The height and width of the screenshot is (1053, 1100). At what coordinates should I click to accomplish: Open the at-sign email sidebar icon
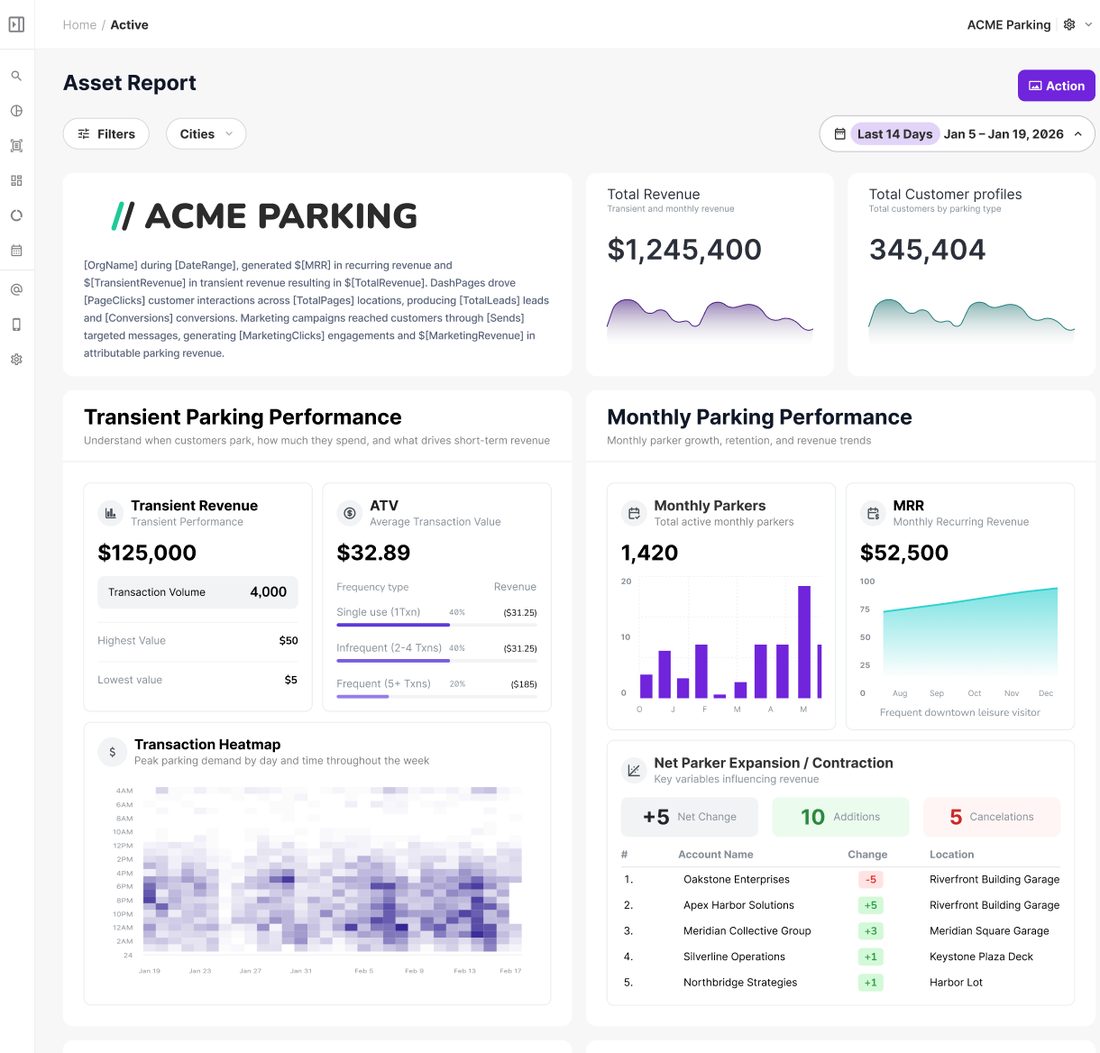pos(16,290)
